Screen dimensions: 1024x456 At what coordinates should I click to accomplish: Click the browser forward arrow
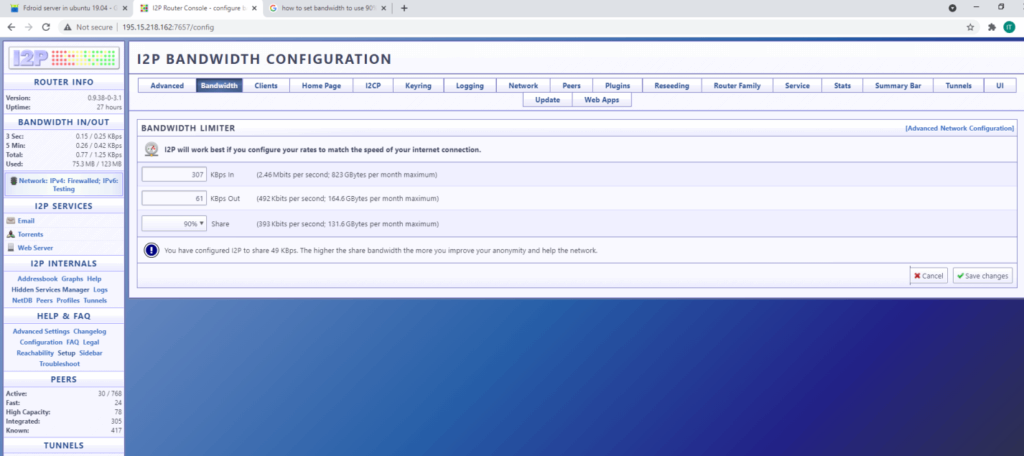28,27
